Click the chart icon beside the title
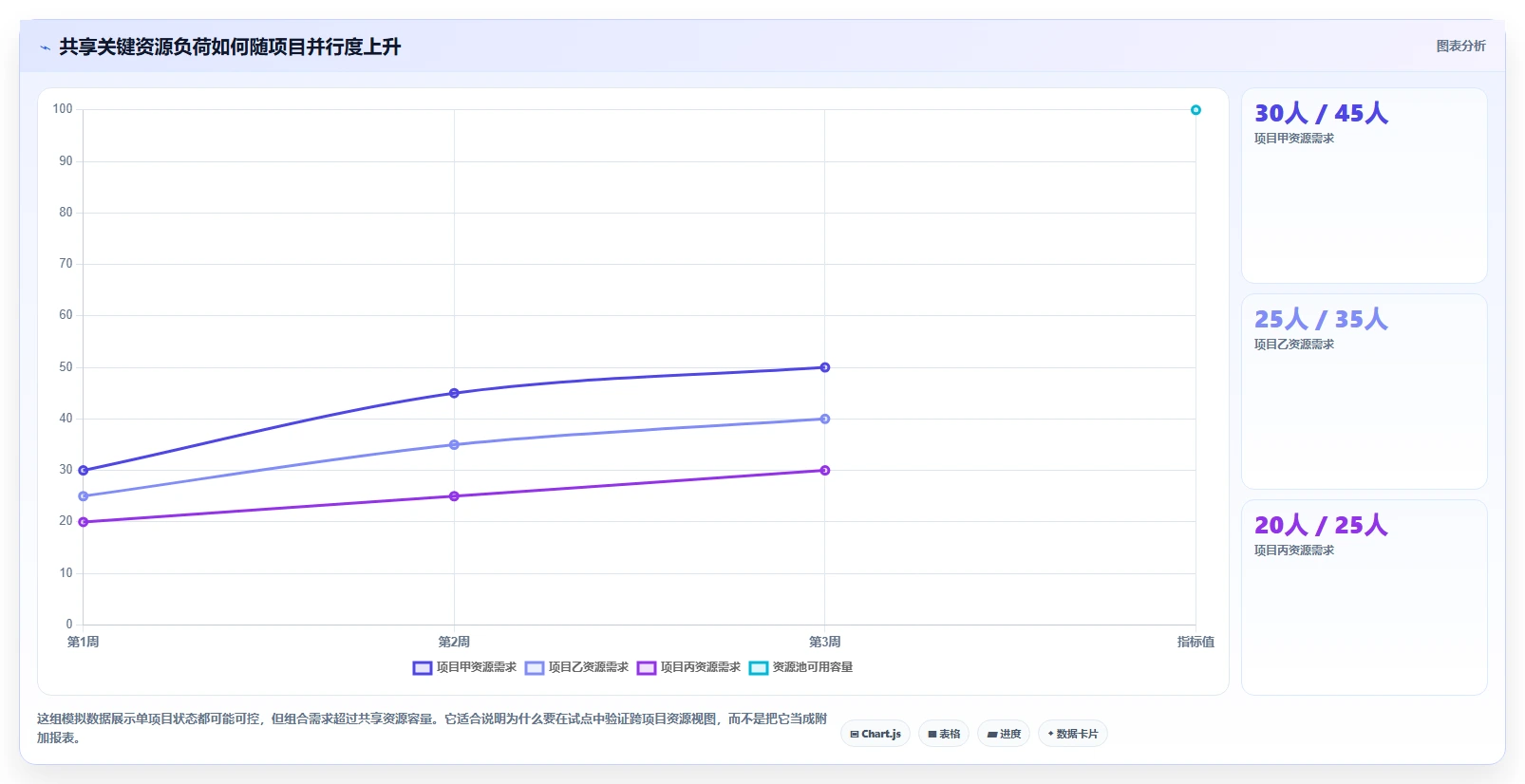Viewport: 1525px width, 784px height. click(46, 47)
